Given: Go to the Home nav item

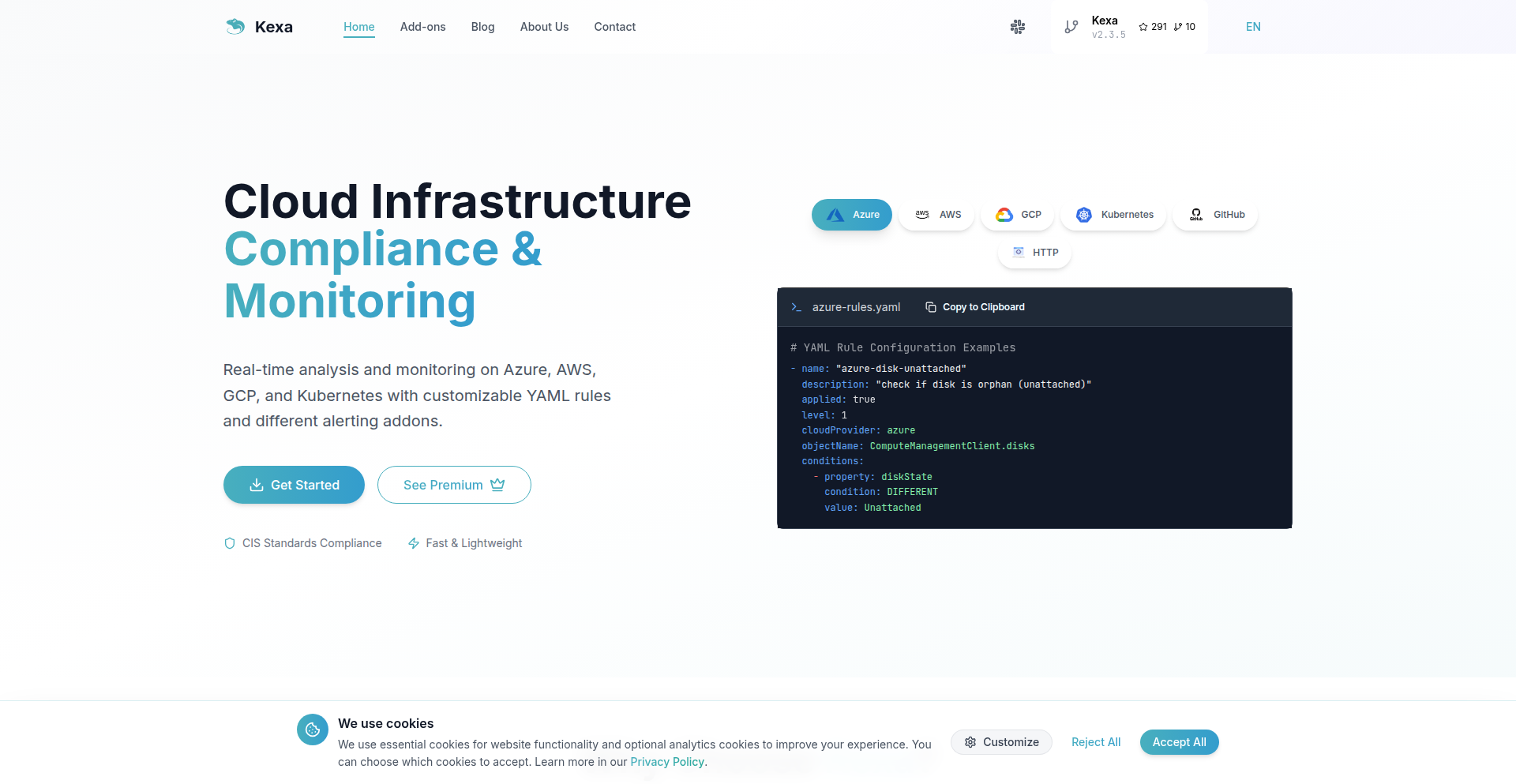Looking at the screenshot, I should coord(359,27).
